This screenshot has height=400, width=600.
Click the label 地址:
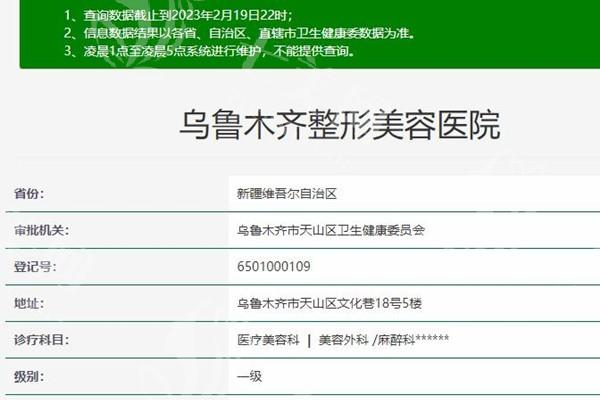pos(29,303)
